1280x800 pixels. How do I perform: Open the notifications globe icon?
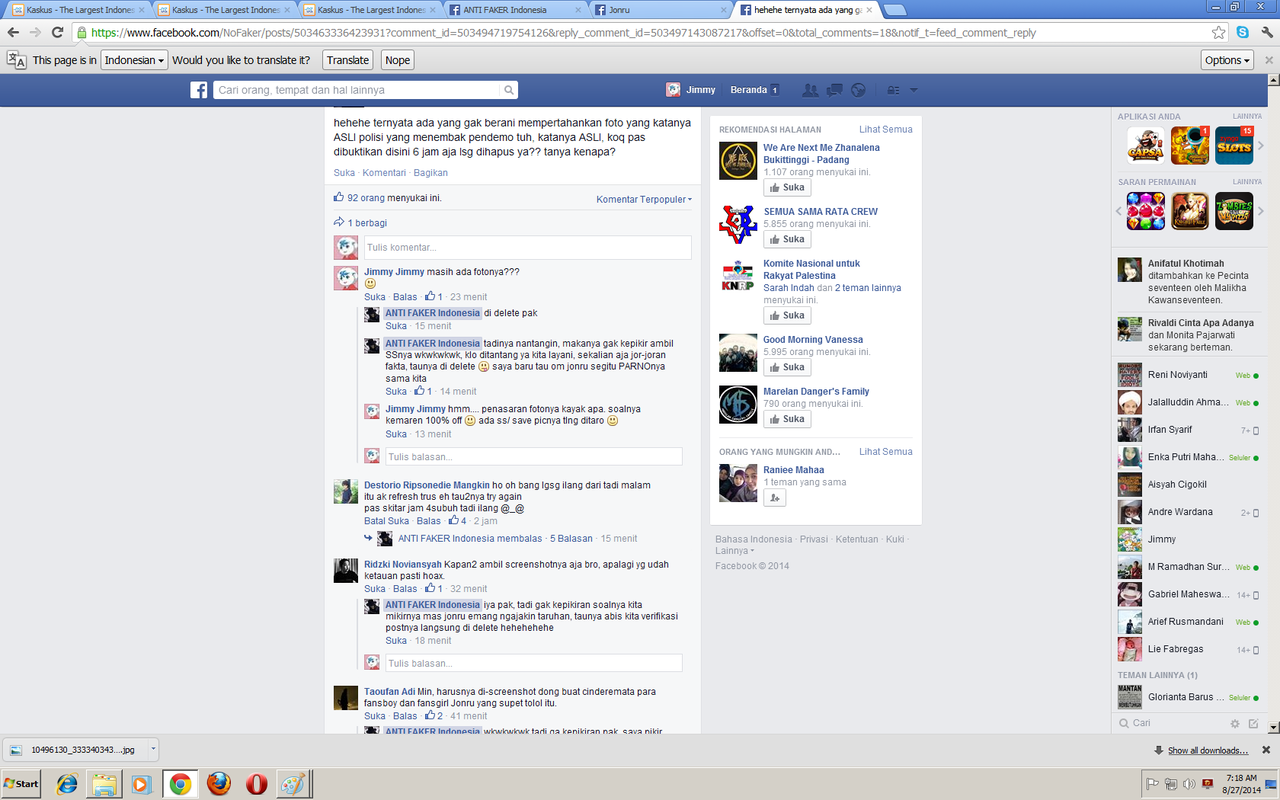point(858,90)
